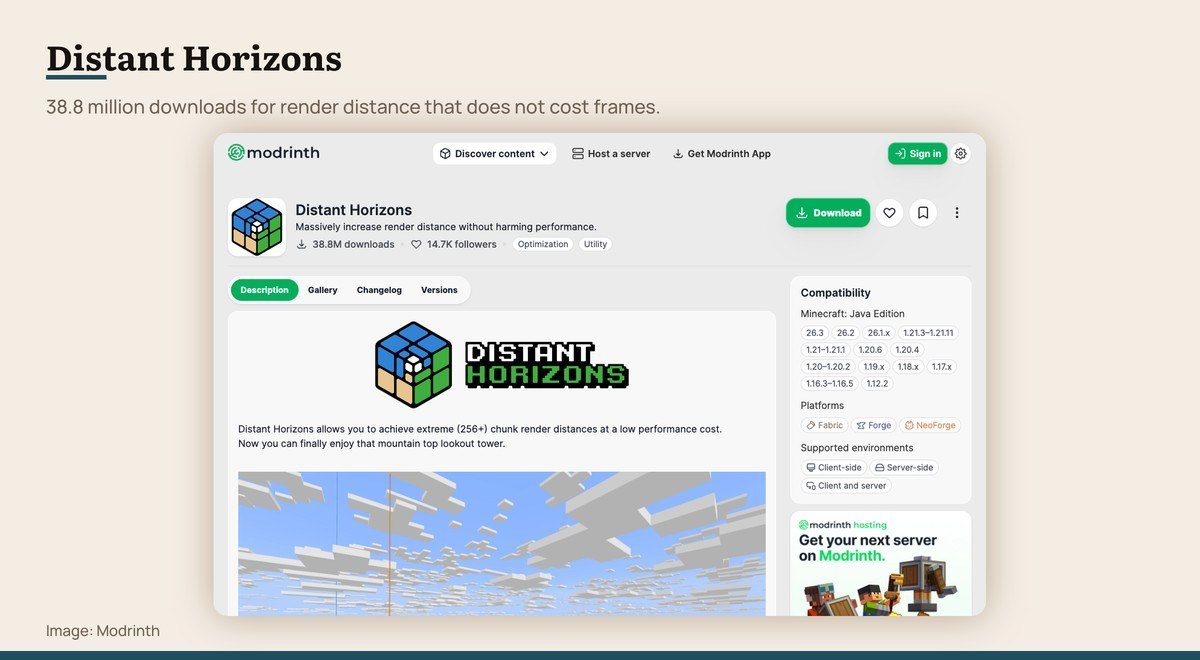Click Get Modrinth App link
This screenshot has width=1200, height=660.
click(721, 154)
